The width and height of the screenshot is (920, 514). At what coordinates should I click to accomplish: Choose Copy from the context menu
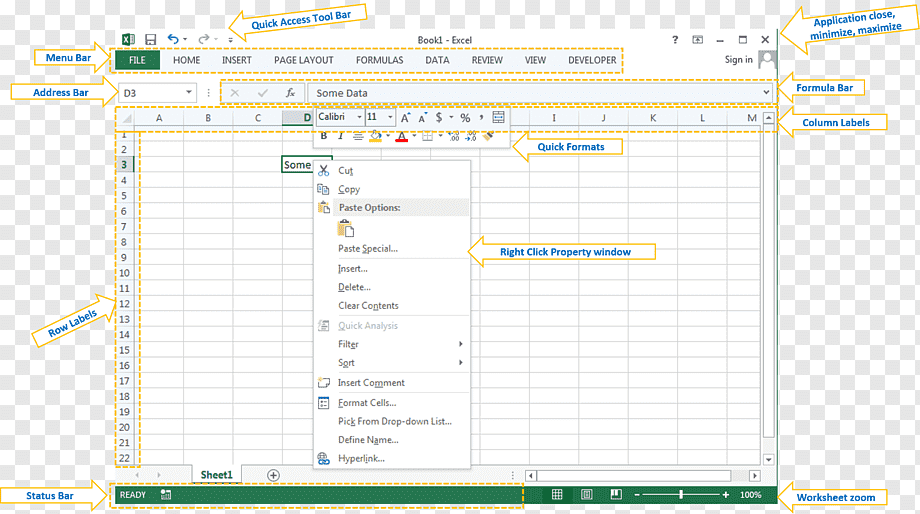pos(349,190)
